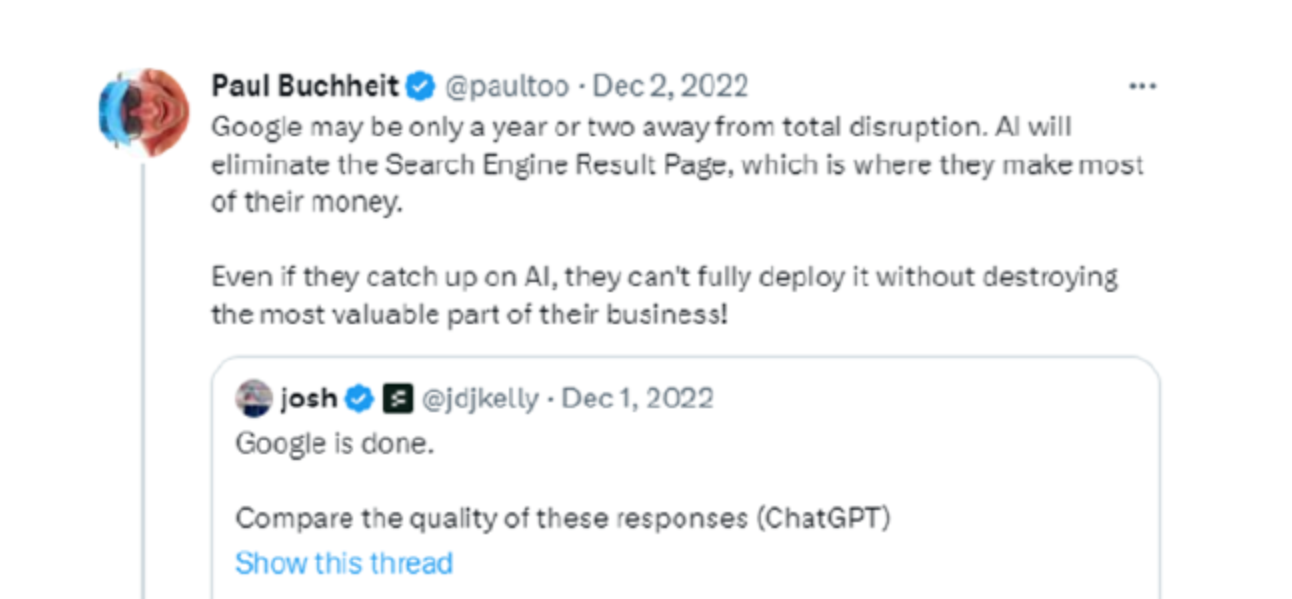The height and width of the screenshot is (599, 1292).
Task: Go to the @jdjkelly handle
Action: [x=479, y=399]
